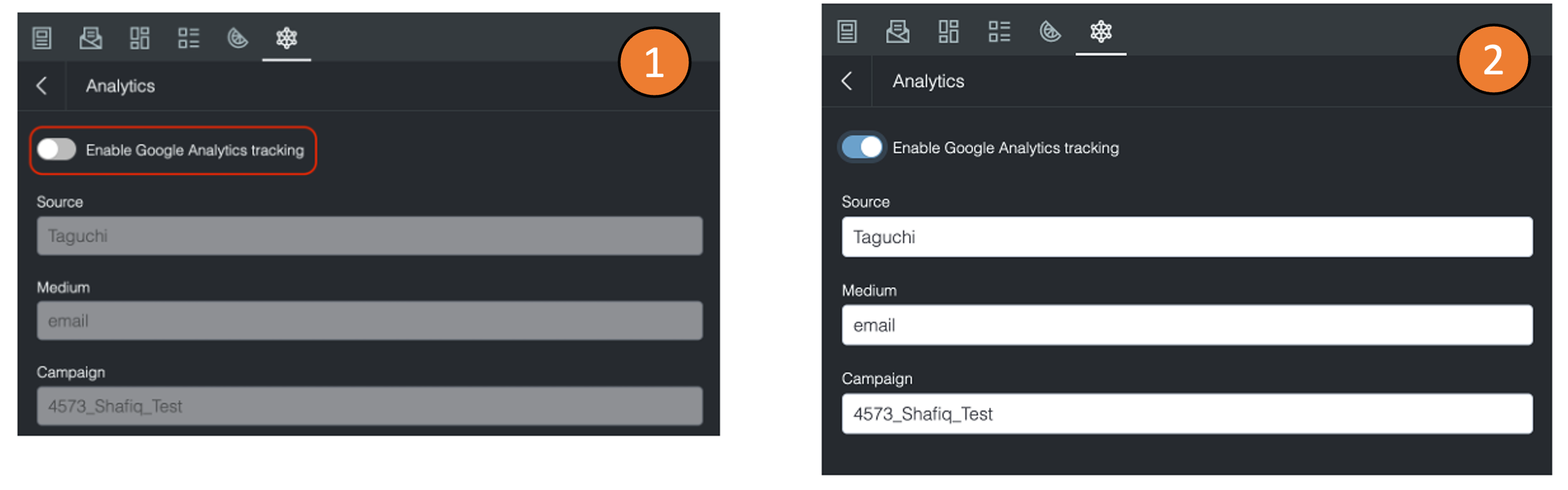Select the layout blocks icon in panel 2
Viewport: 1568px width, 490px height.
(948, 32)
